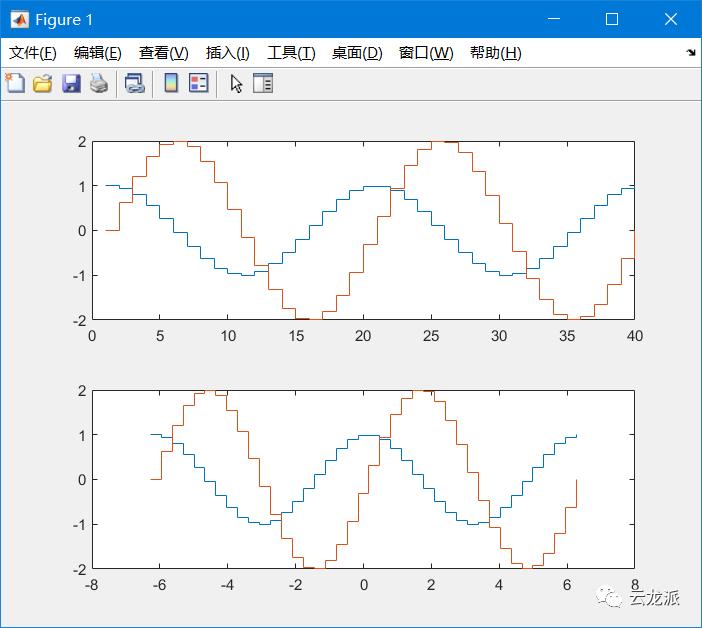Open the 查看(V) menu
This screenshot has height=628, width=702.
(x=163, y=53)
